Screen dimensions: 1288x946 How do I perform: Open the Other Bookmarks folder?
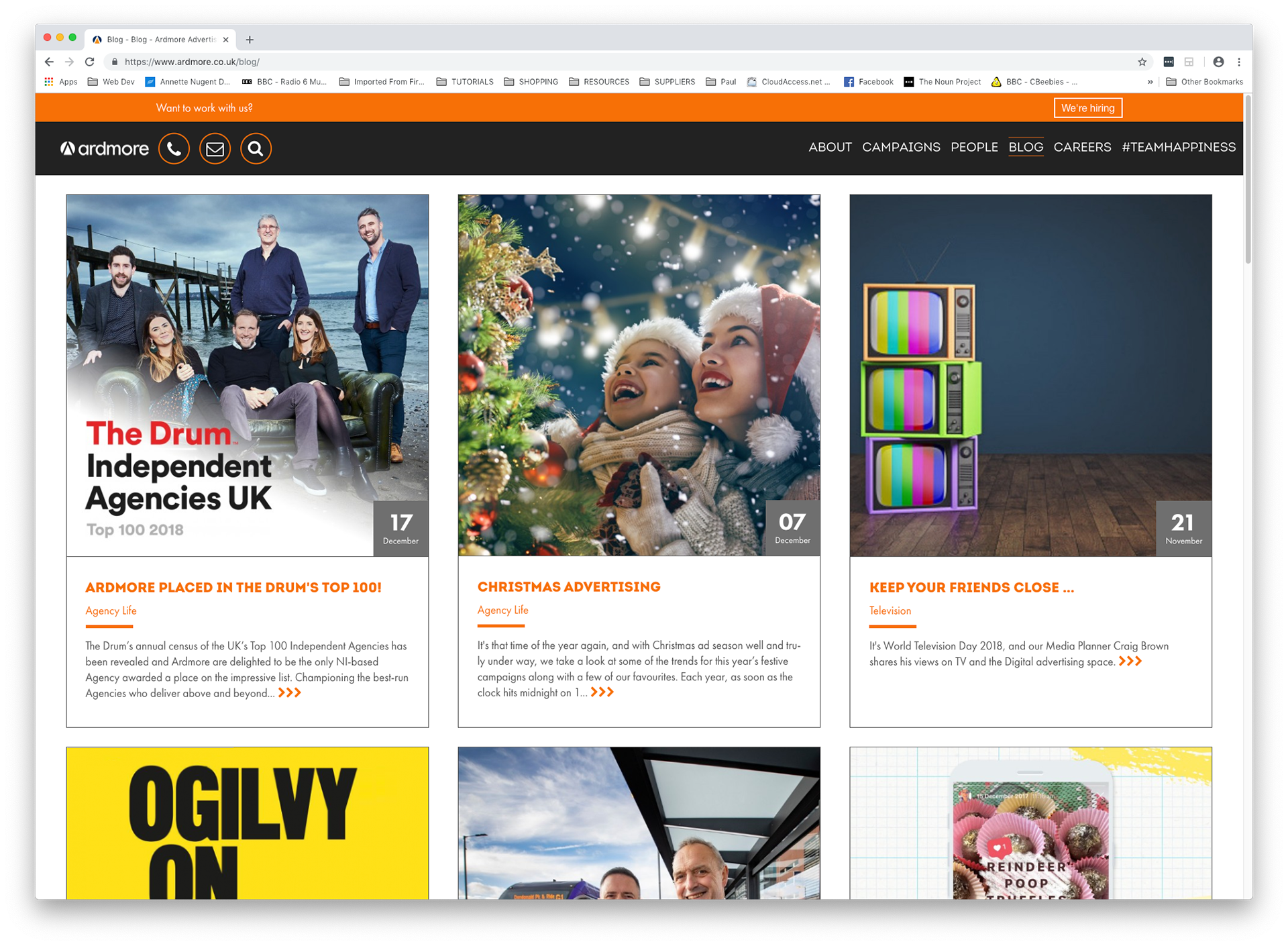click(1205, 82)
